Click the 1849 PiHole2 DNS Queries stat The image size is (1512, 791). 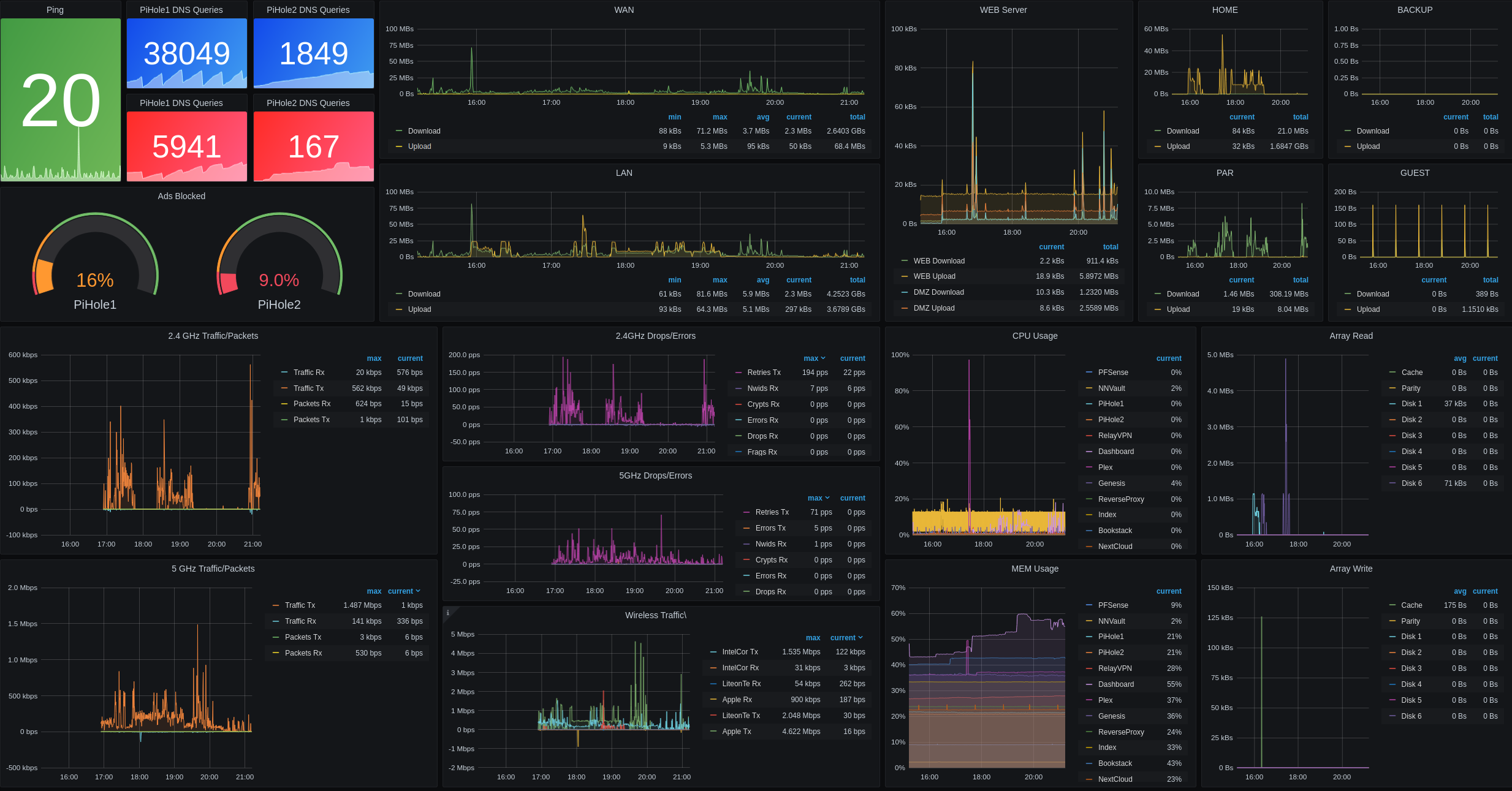click(x=313, y=53)
